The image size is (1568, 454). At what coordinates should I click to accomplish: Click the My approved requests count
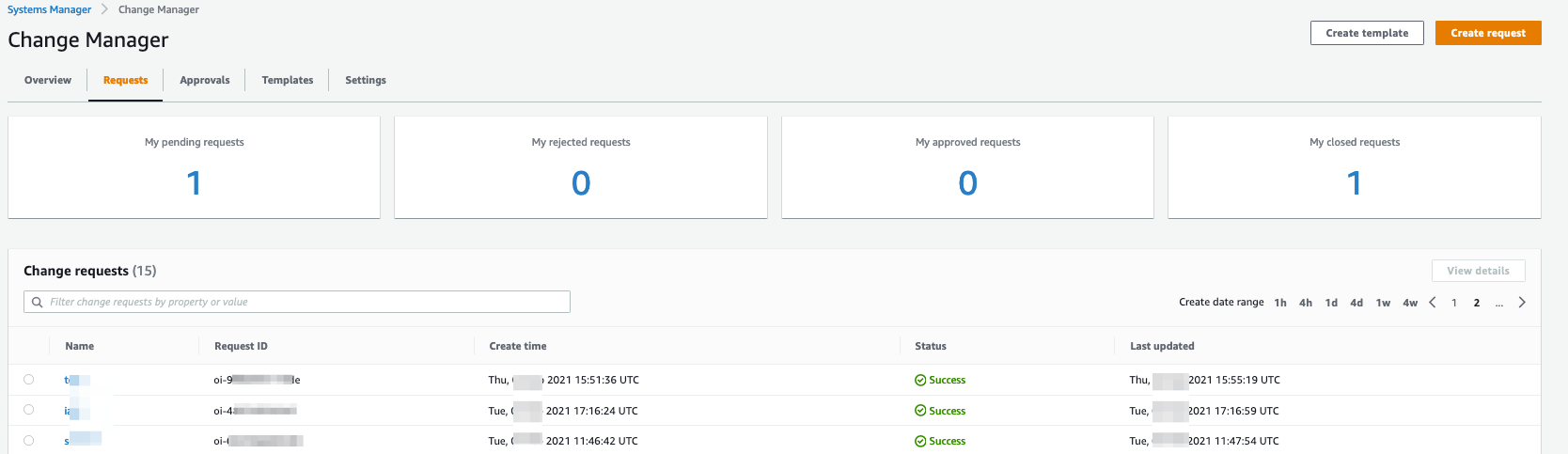point(967,182)
